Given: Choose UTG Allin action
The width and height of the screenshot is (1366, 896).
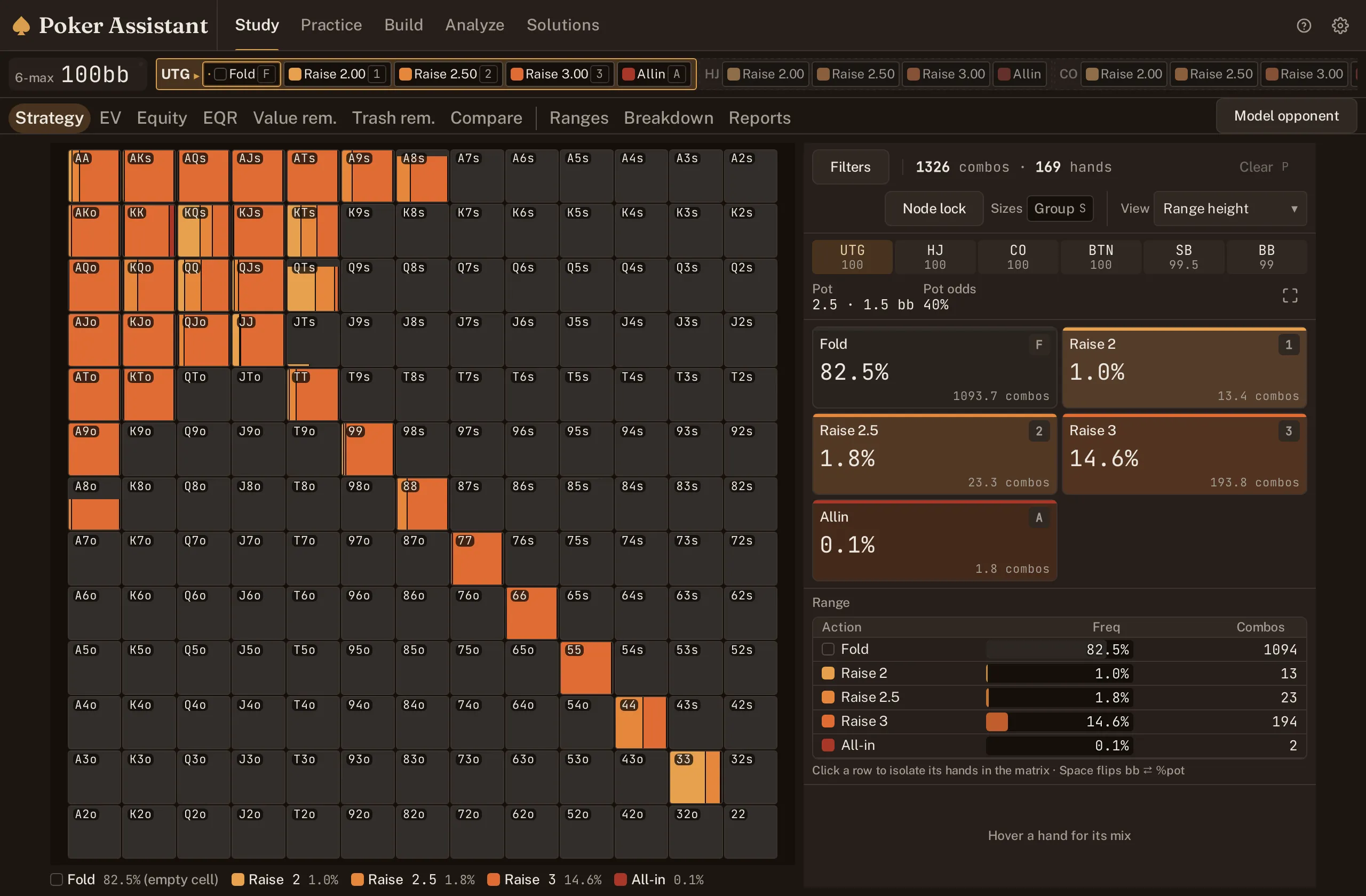Looking at the screenshot, I should (x=654, y=74).
